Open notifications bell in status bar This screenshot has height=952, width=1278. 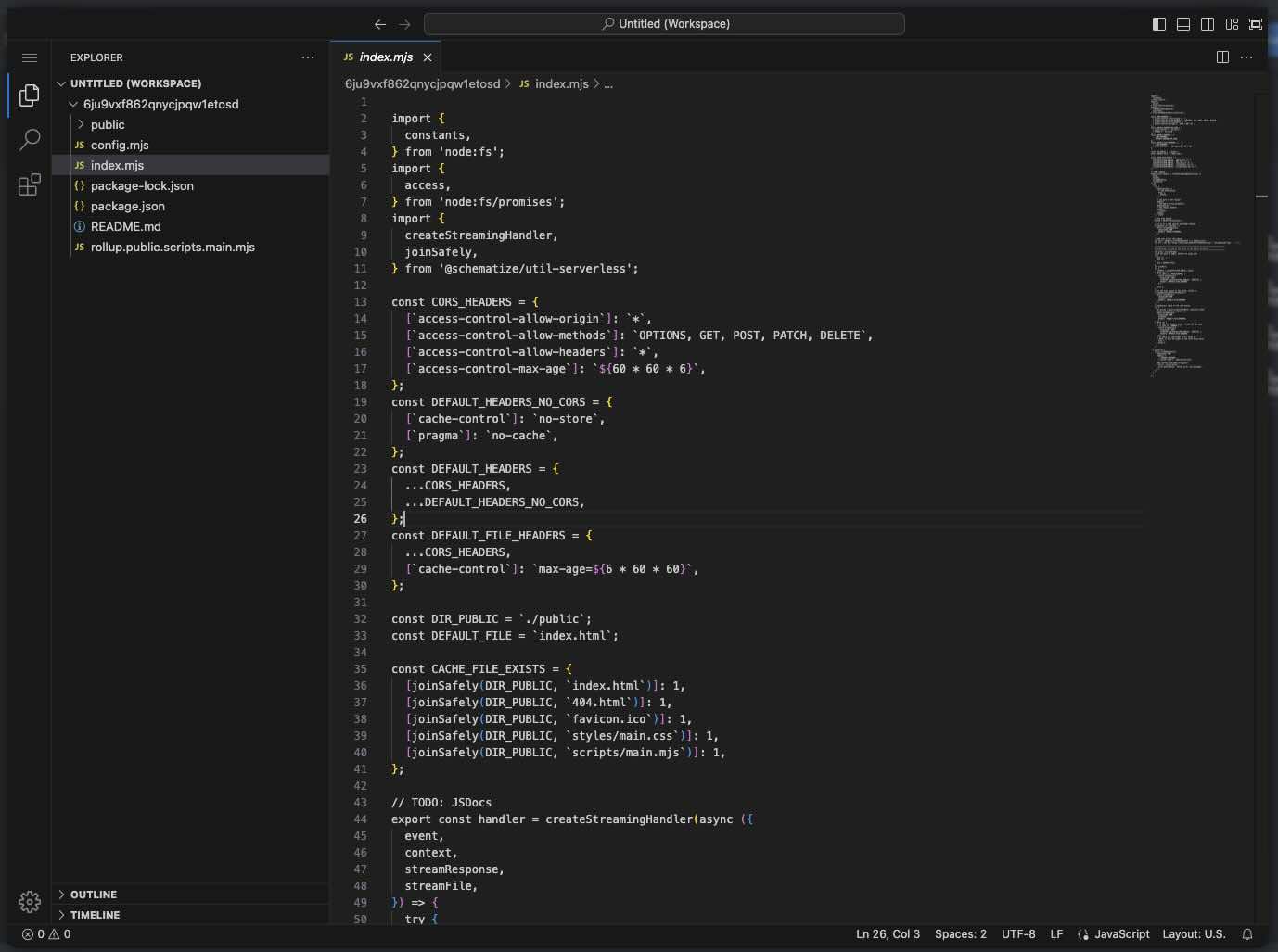point(1247,934)
